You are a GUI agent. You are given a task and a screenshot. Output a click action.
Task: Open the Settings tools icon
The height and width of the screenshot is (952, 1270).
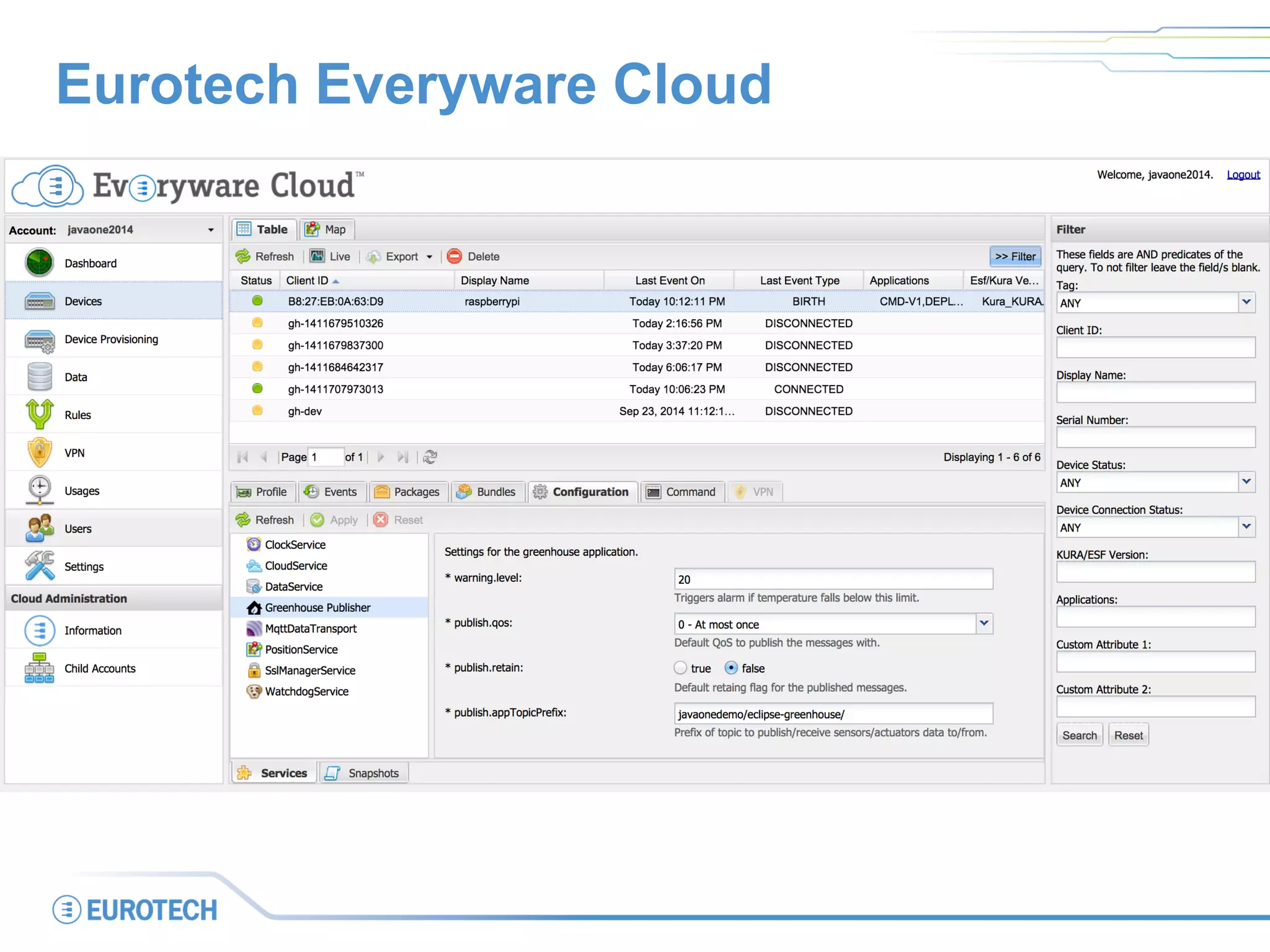pyautogui.click(x=39, y=566)
